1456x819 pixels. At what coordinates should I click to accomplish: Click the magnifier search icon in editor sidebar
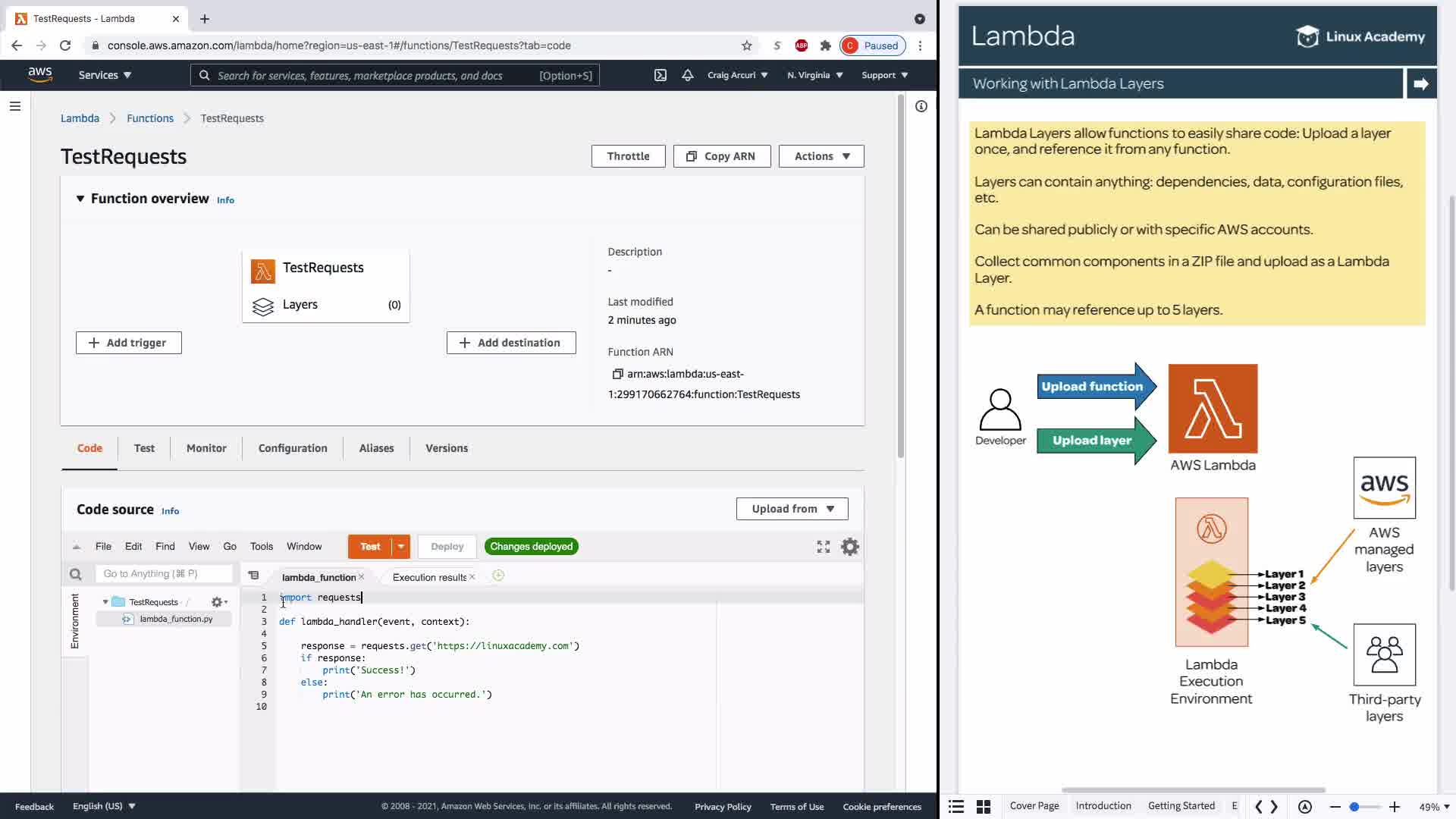click(x=75, y=574)
